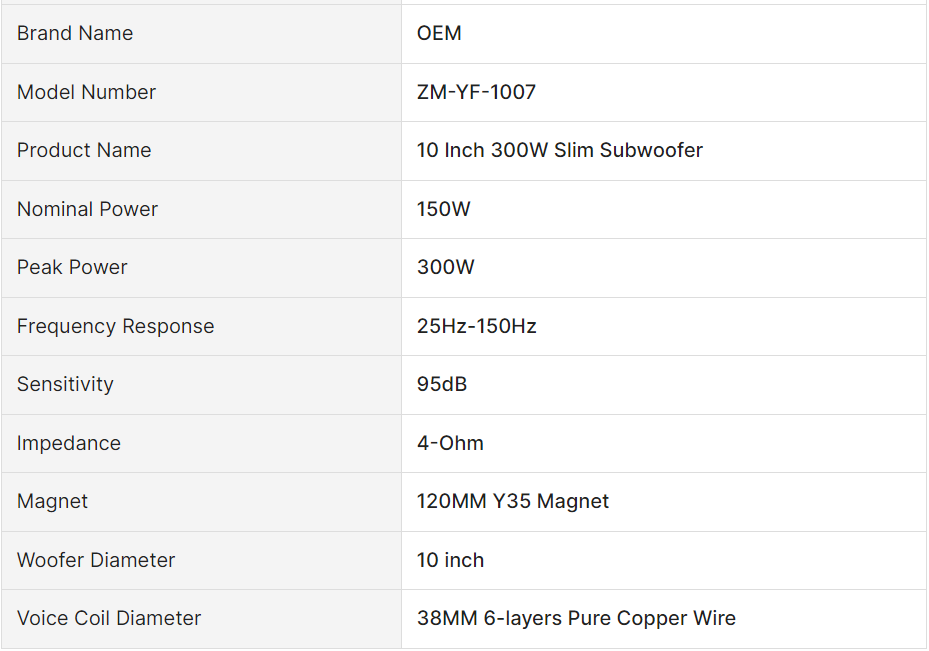The height and width of the screenshot is (651, 929).
Task: Click the Product Name label
Action: [84, 150]
